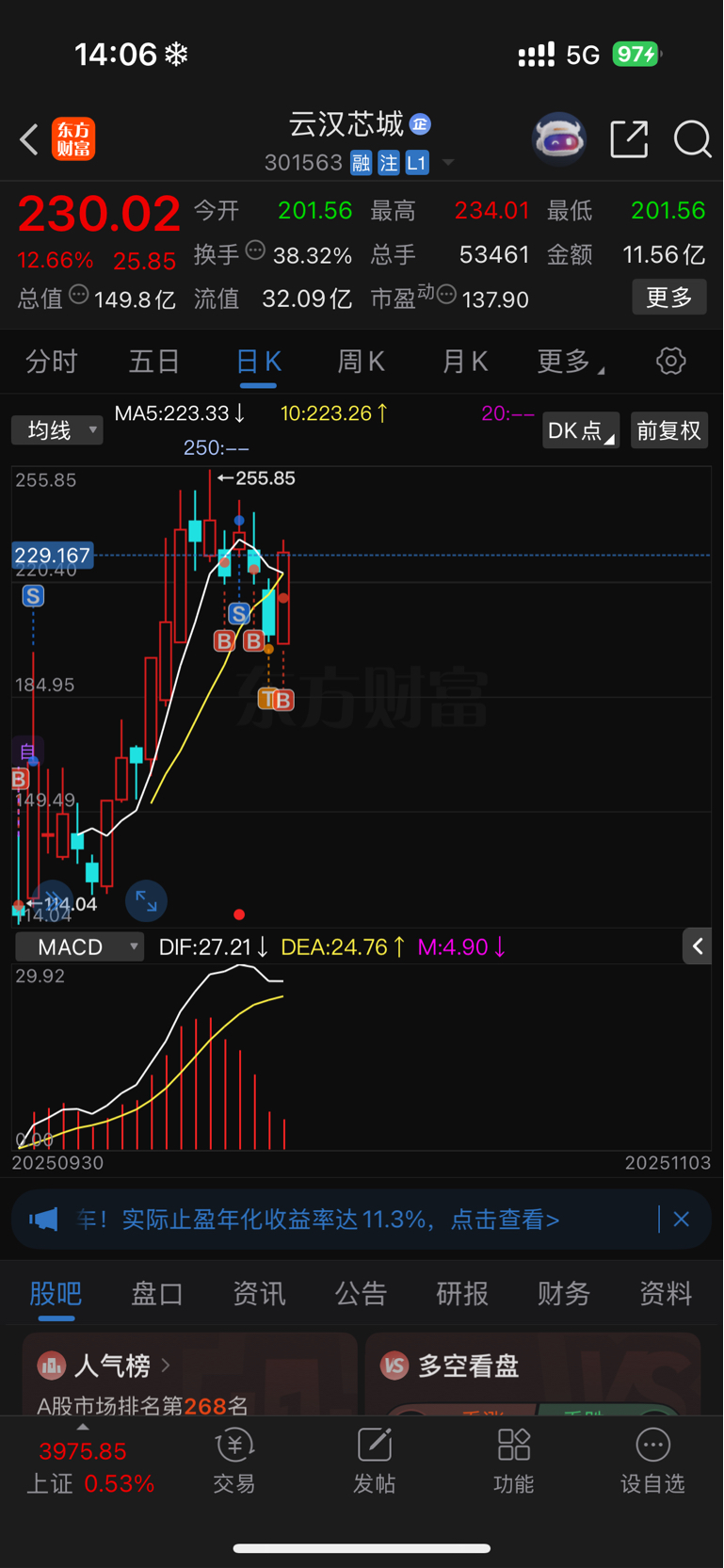The width and height of the screenshot is (724, 1568).
Task: Tap the blue S marker at chart left
Action: [33, 595]
